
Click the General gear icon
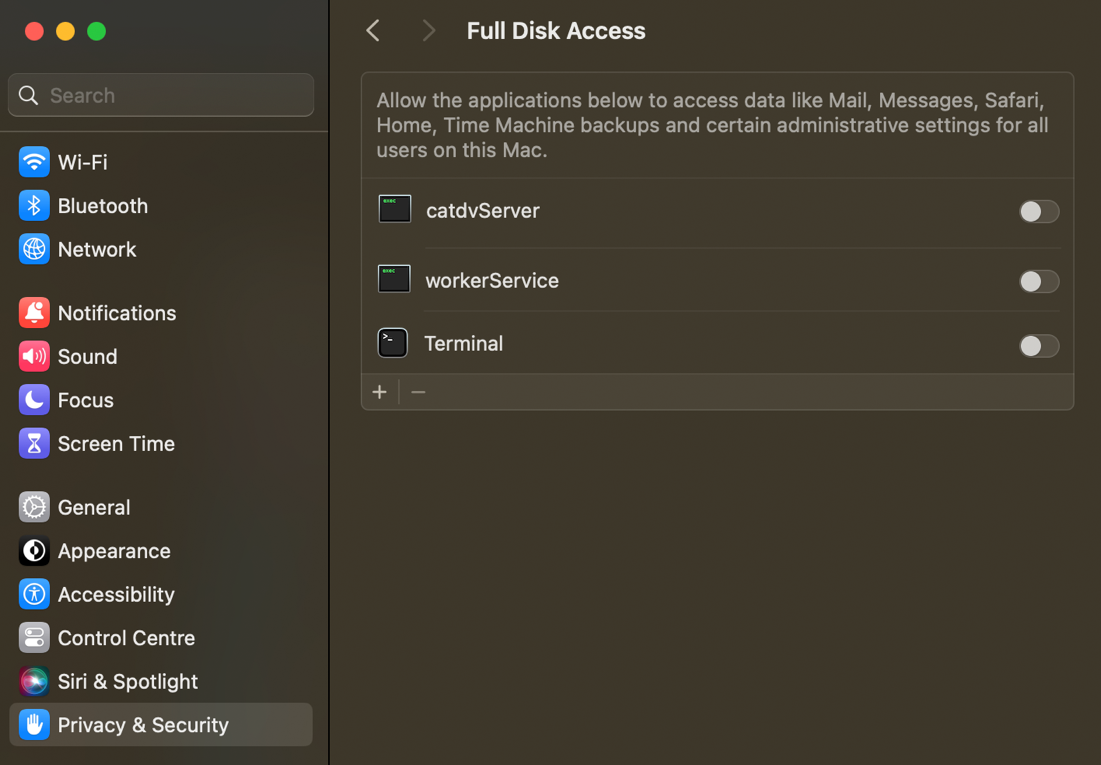(x=34, y=507)
